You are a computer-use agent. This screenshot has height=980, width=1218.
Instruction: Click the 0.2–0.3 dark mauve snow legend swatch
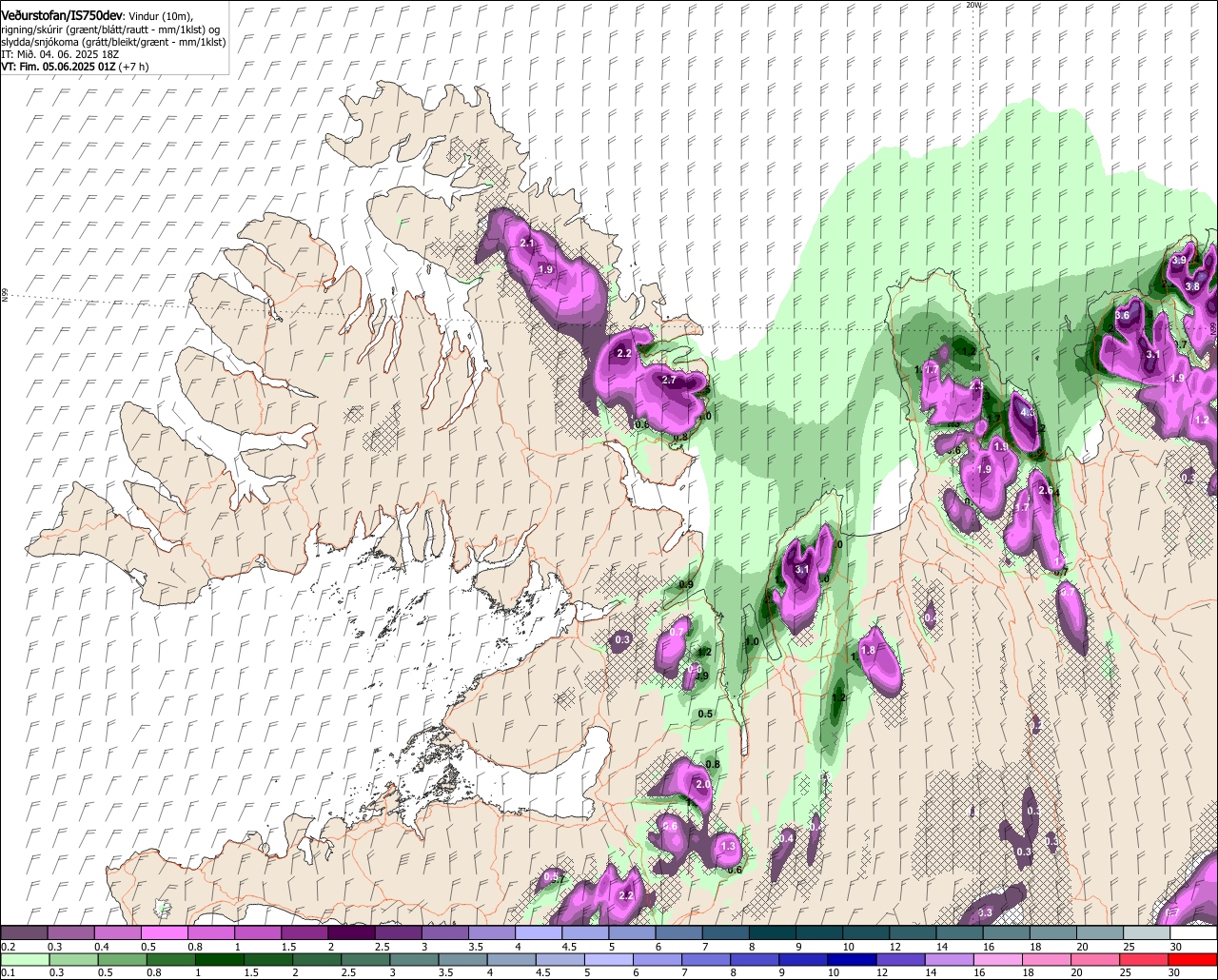[x=25, y=933]
